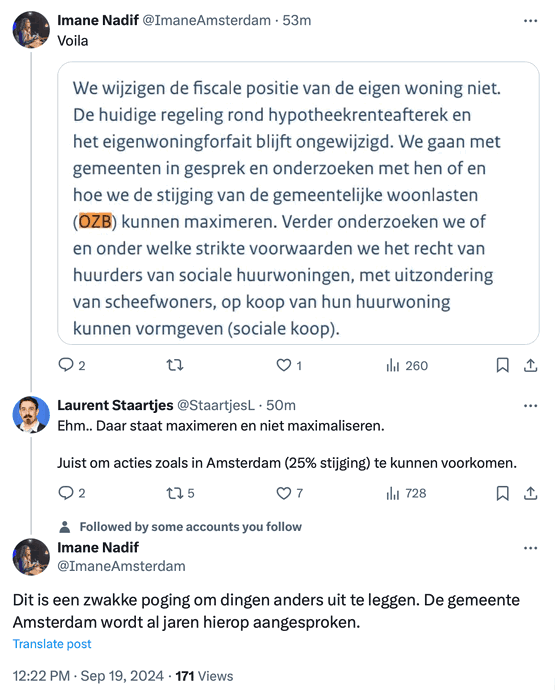The image size is (555, 690).
Task: View analytics showing 728 views
Action: pyautogui.click(x=406, y=493)
